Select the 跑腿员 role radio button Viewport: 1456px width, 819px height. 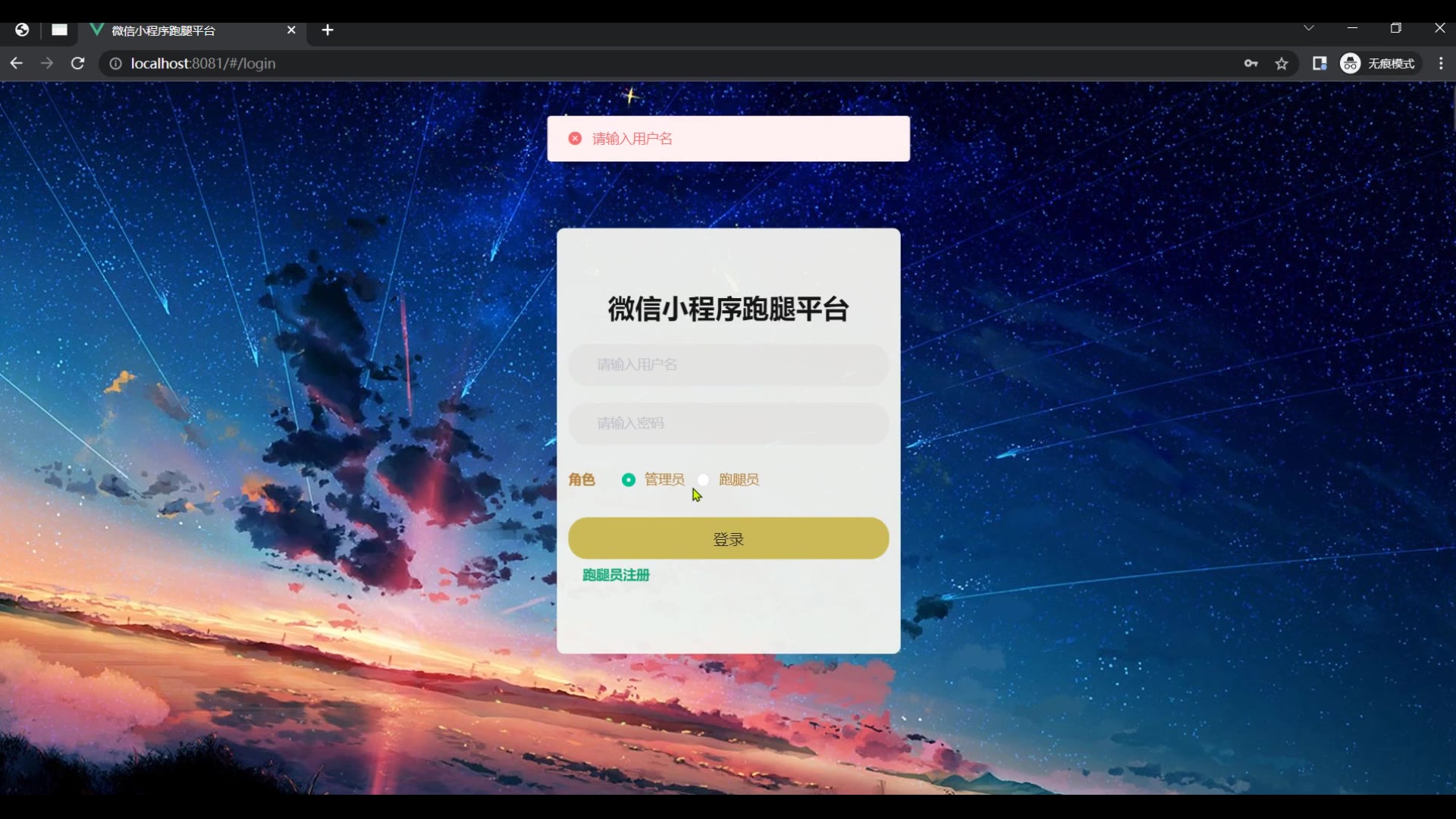click(x=703, y=480)
